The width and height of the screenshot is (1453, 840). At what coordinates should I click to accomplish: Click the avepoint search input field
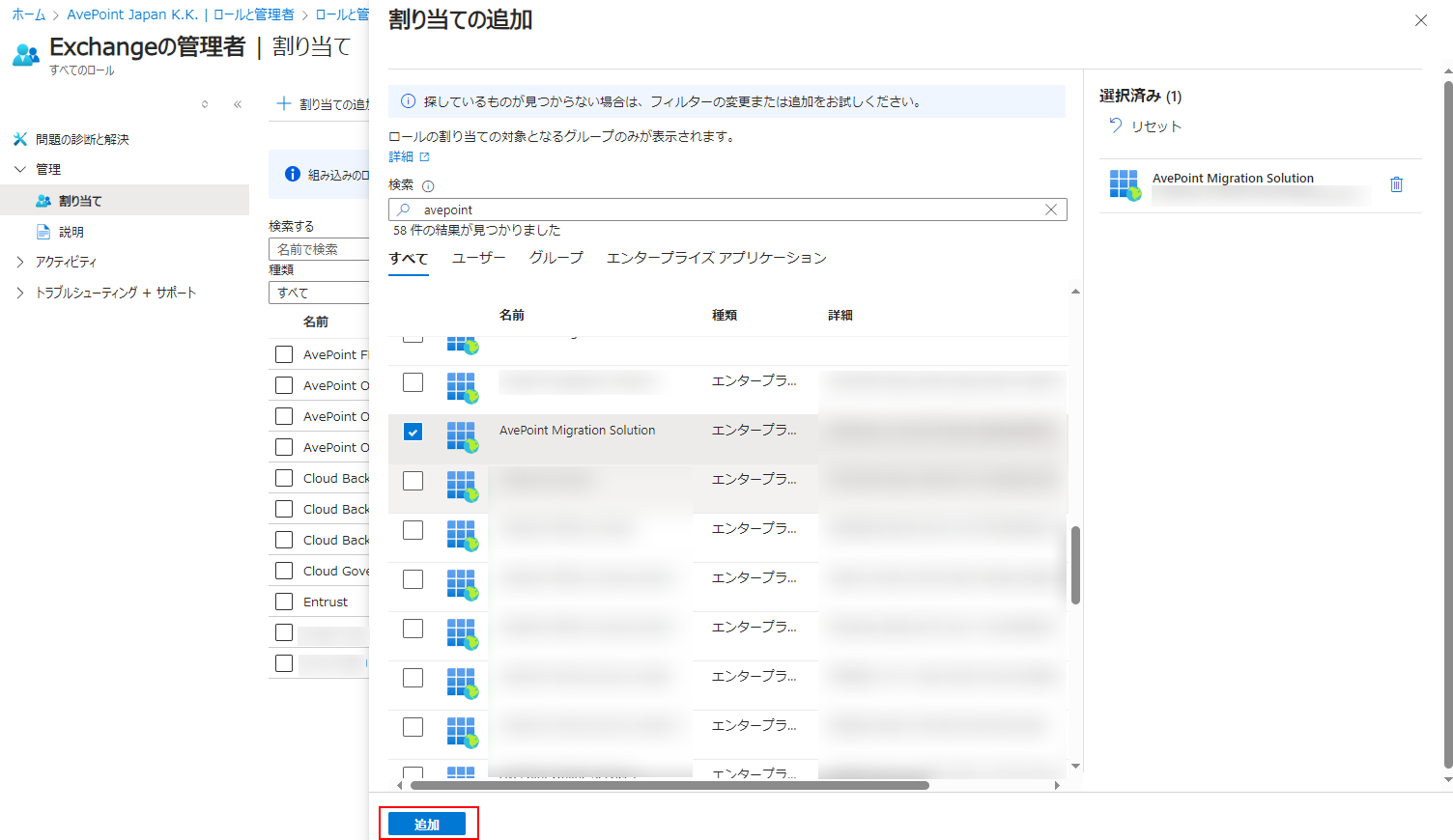tap(727, 210)
